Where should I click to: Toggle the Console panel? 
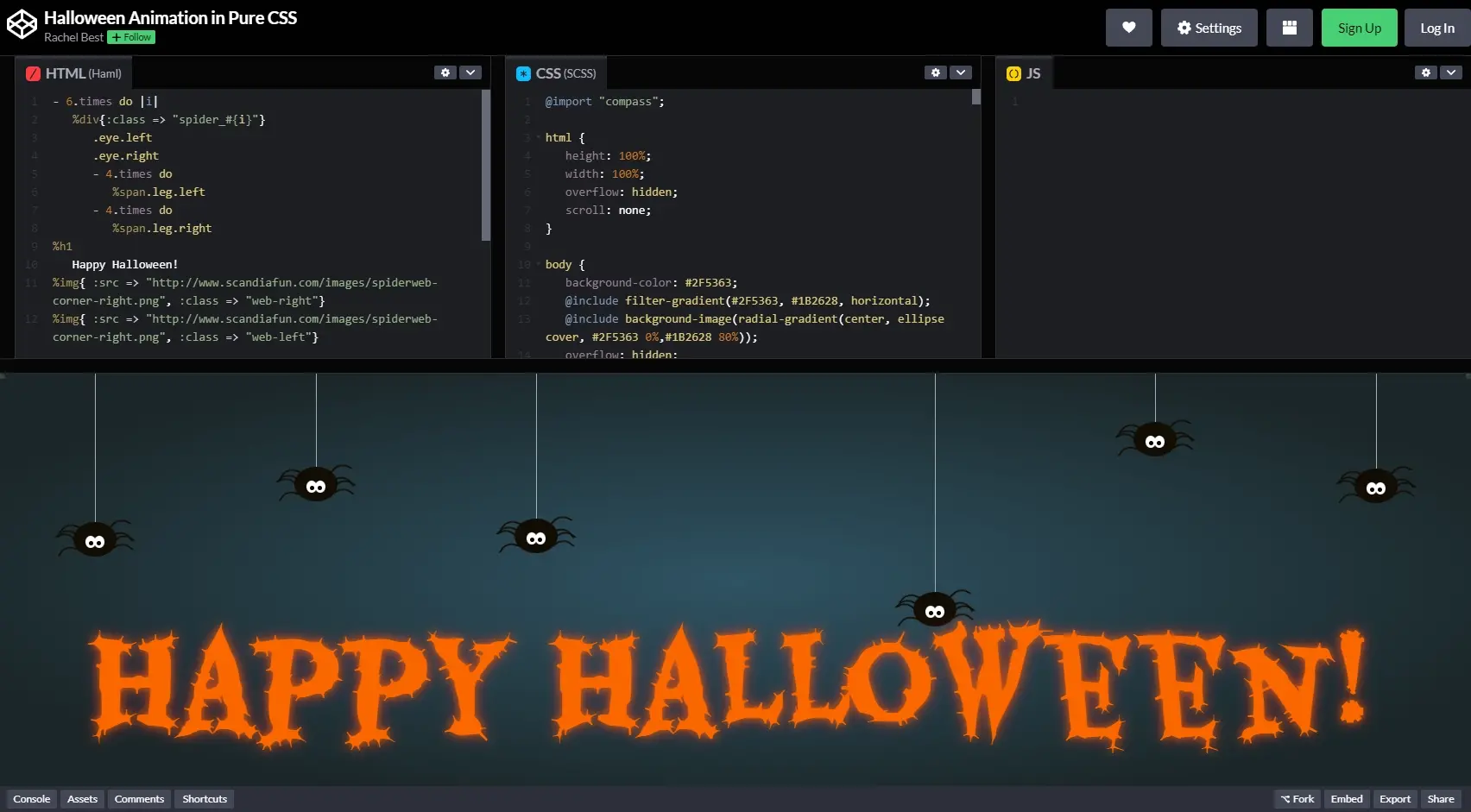tap(32, 799)
